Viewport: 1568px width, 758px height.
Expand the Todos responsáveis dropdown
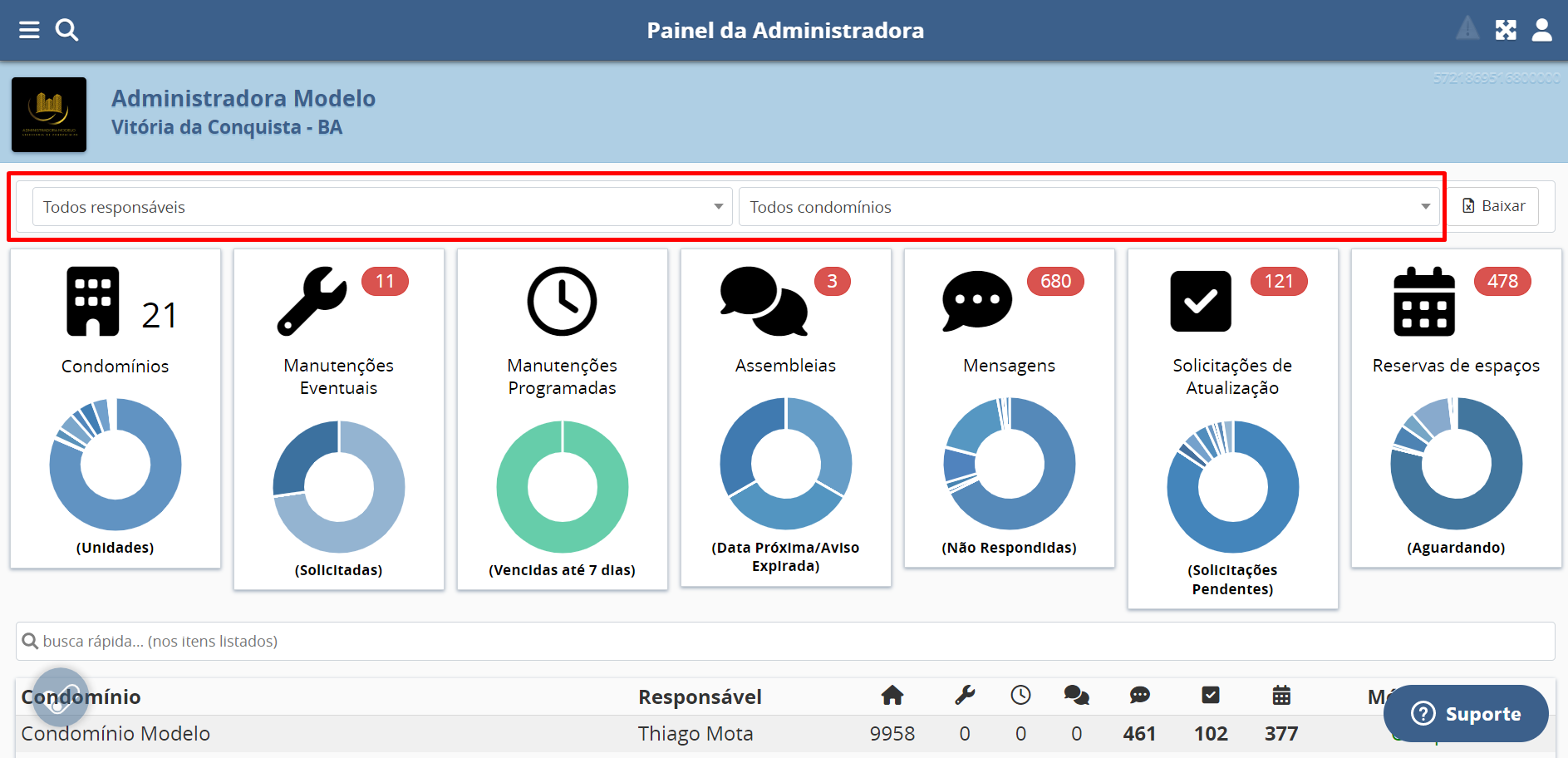point(382,207)
